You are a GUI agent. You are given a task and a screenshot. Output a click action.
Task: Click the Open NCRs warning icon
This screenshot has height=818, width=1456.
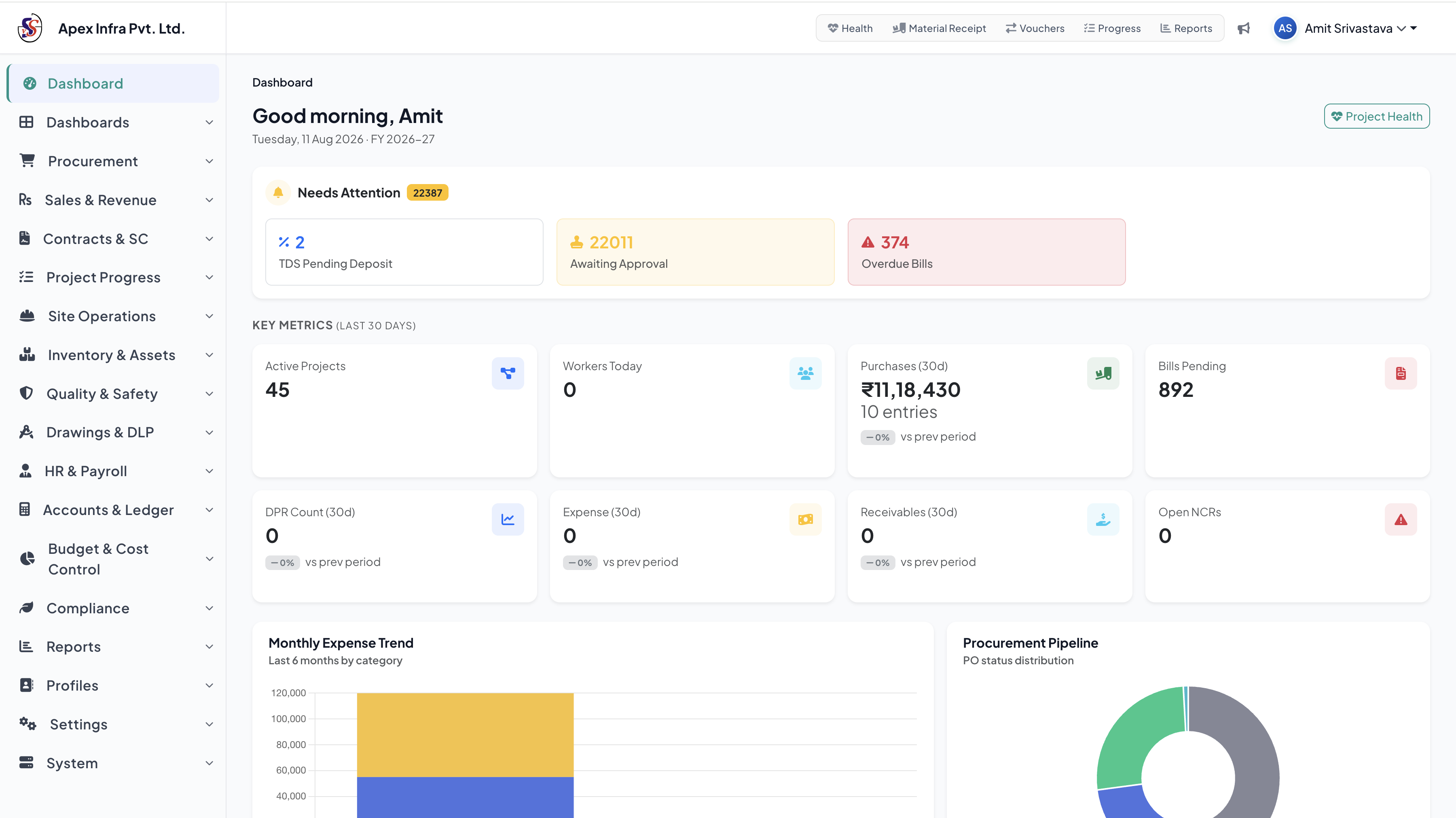click(1401, 519)
